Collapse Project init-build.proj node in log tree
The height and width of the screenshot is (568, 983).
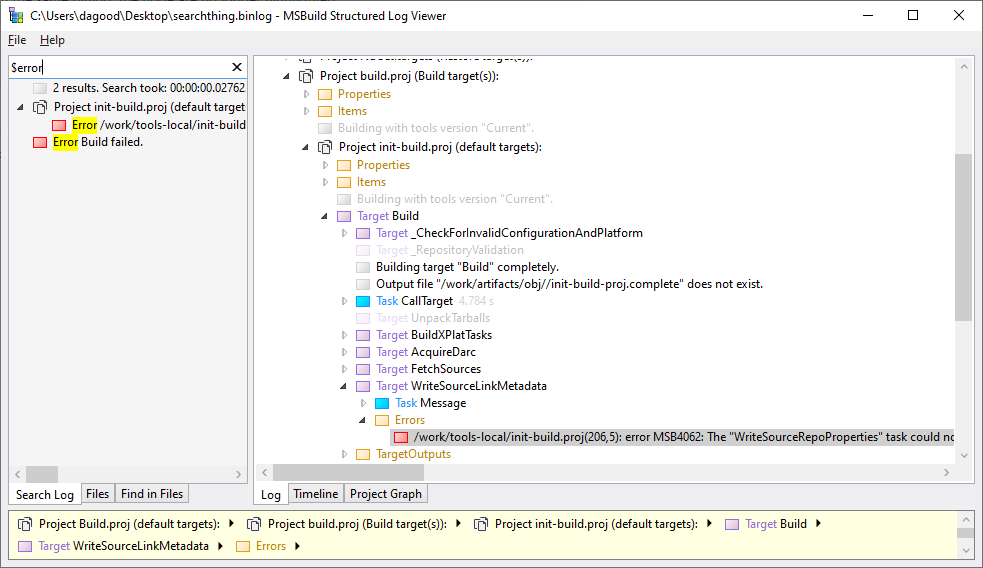(x=305, y=147)
